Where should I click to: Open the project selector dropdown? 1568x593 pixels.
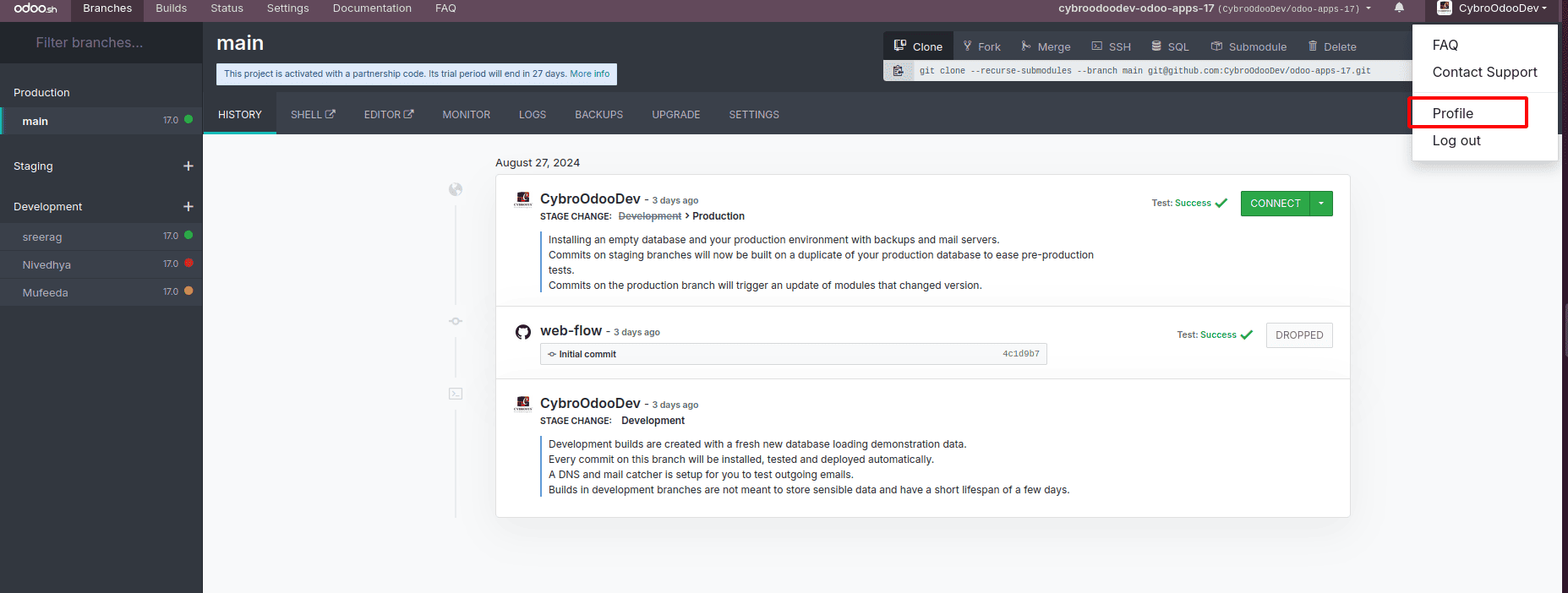tap(1215, 8)
